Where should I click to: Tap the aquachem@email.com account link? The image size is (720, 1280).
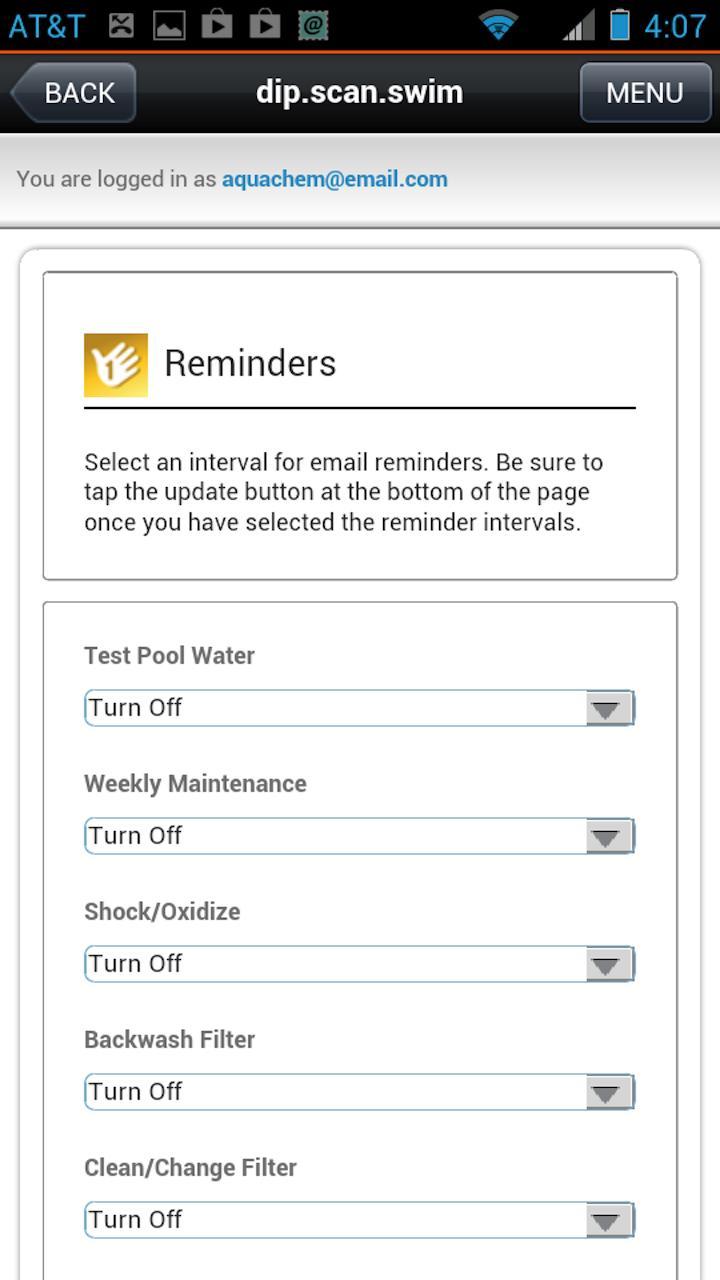click(x=335, y=180)
